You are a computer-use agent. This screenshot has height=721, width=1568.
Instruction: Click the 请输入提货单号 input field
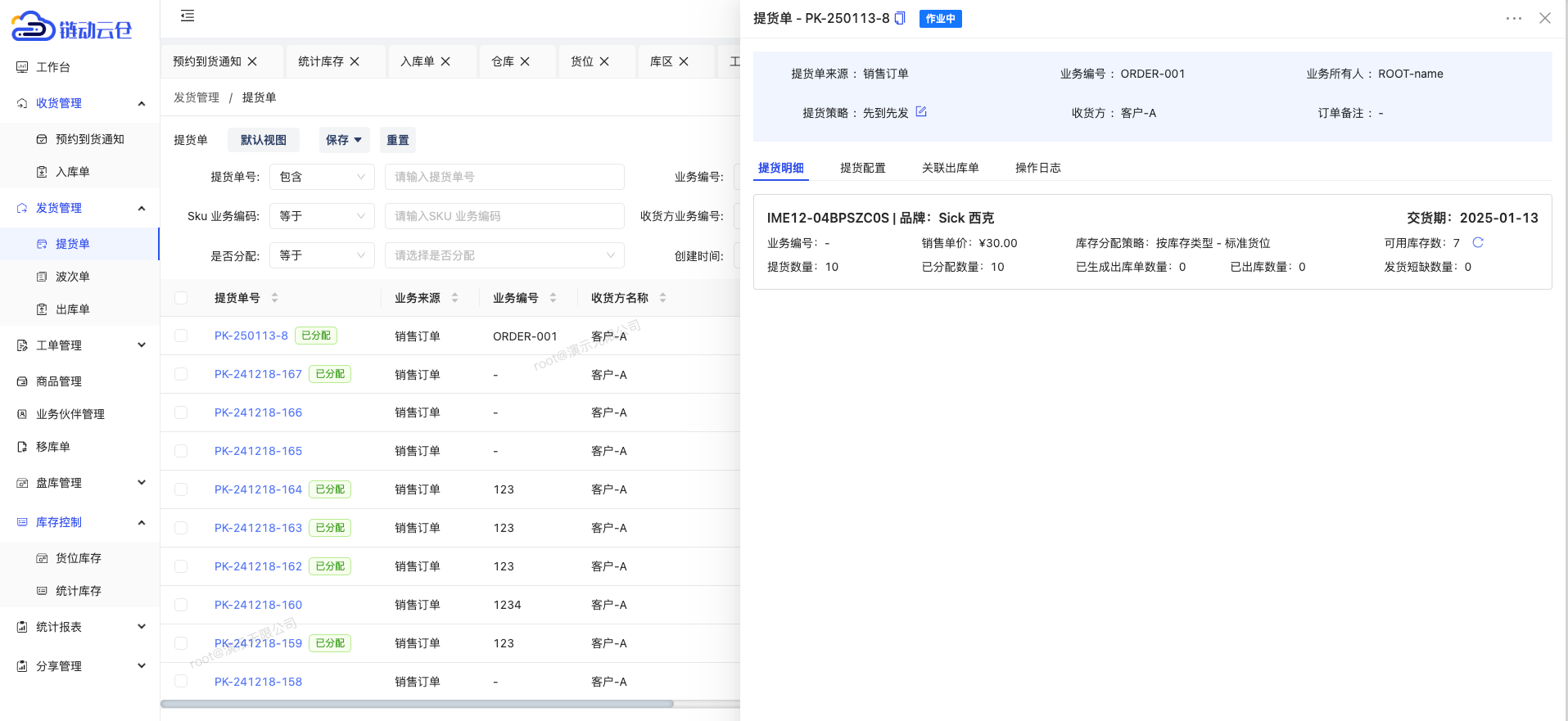tap(504, 177)
